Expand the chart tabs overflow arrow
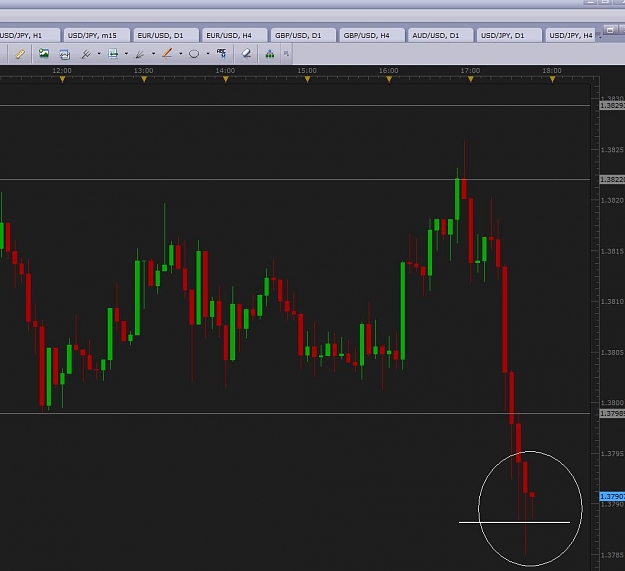Image resolution: width=625 pixels, height=571 pixels. tap(600, 37)
